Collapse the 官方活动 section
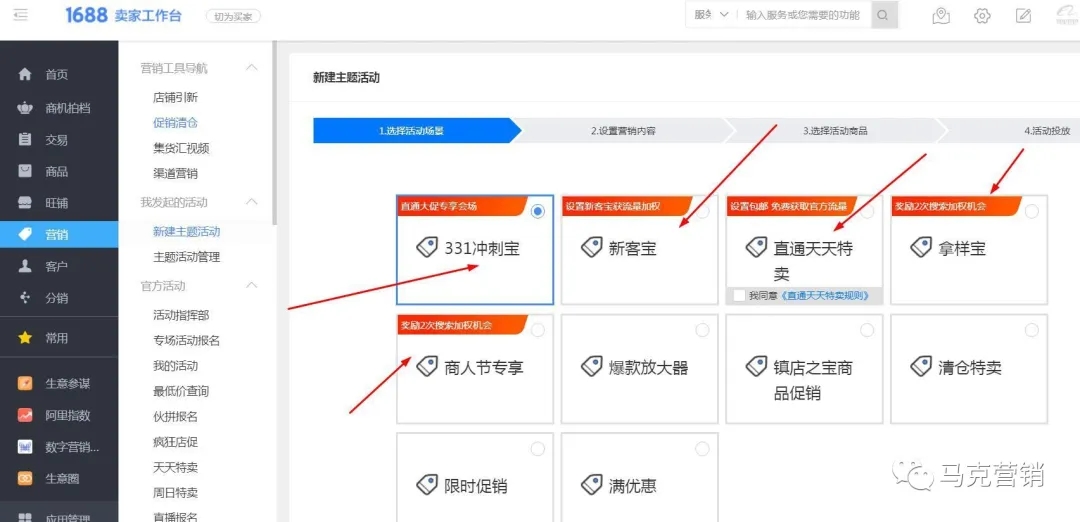 252,286
